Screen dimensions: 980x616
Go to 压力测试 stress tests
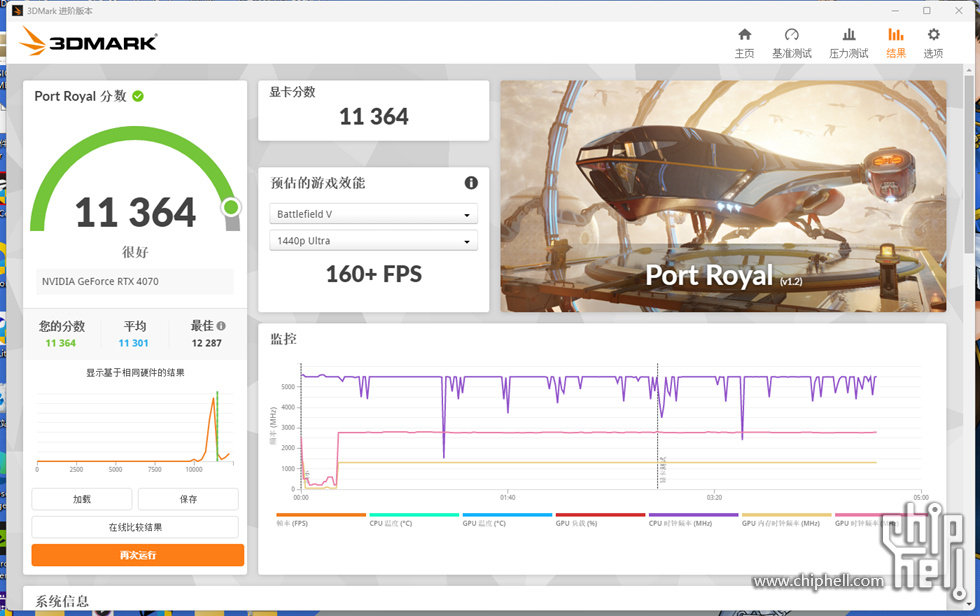(848, 43)
